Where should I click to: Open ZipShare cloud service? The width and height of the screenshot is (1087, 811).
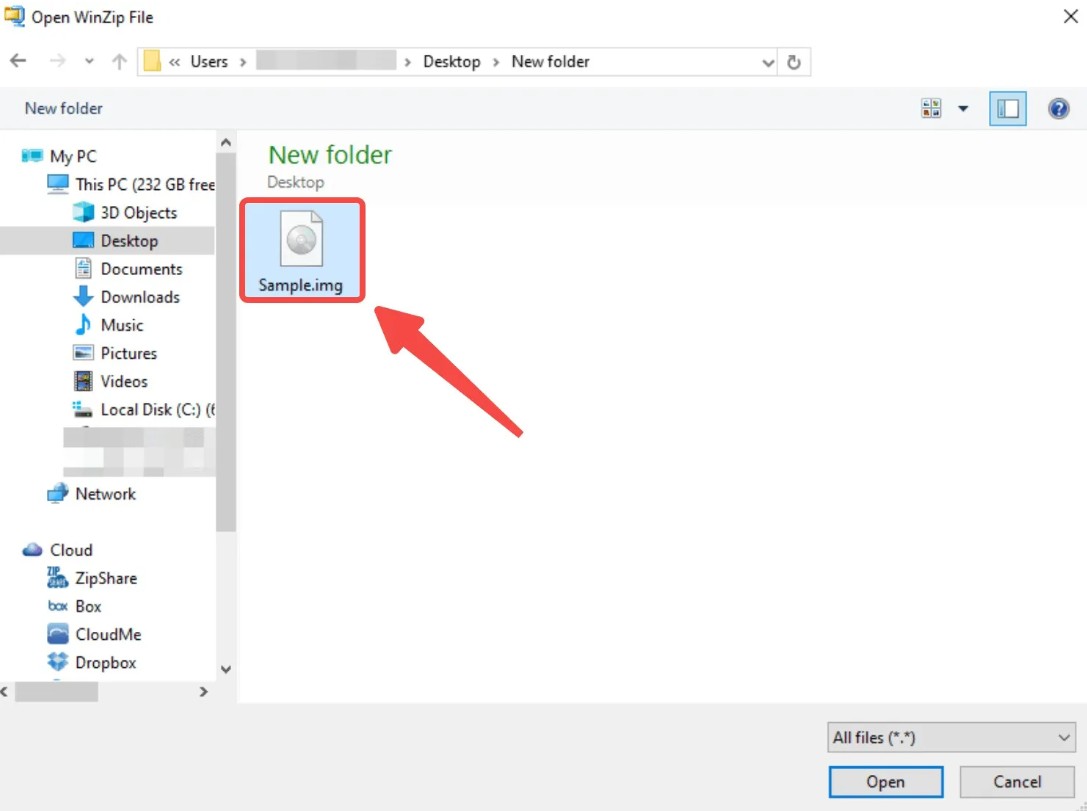pos(106,578)
